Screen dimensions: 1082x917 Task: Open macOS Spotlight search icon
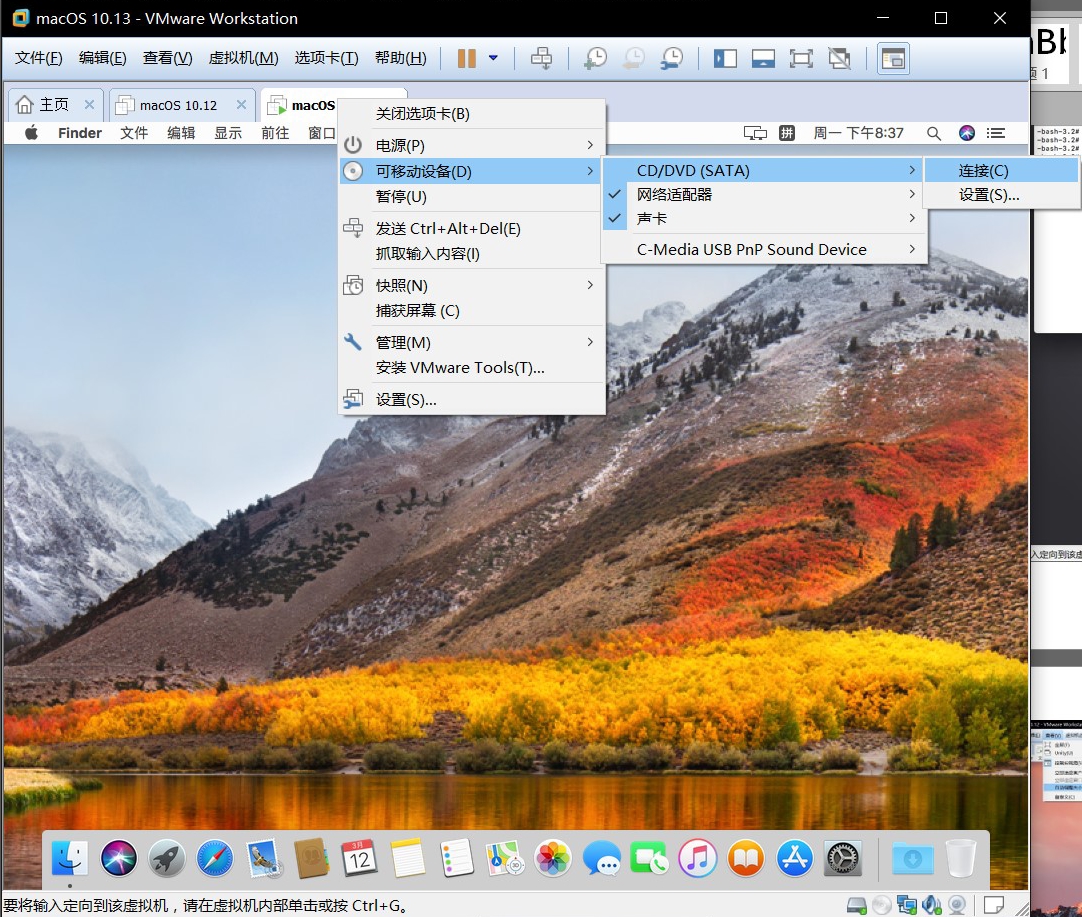(x=933, y=133)
